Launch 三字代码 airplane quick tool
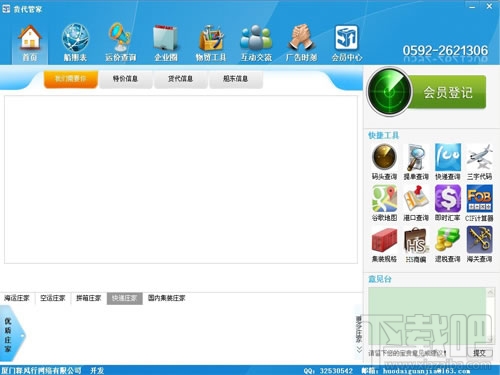500x375 pixels. [479, 162]
